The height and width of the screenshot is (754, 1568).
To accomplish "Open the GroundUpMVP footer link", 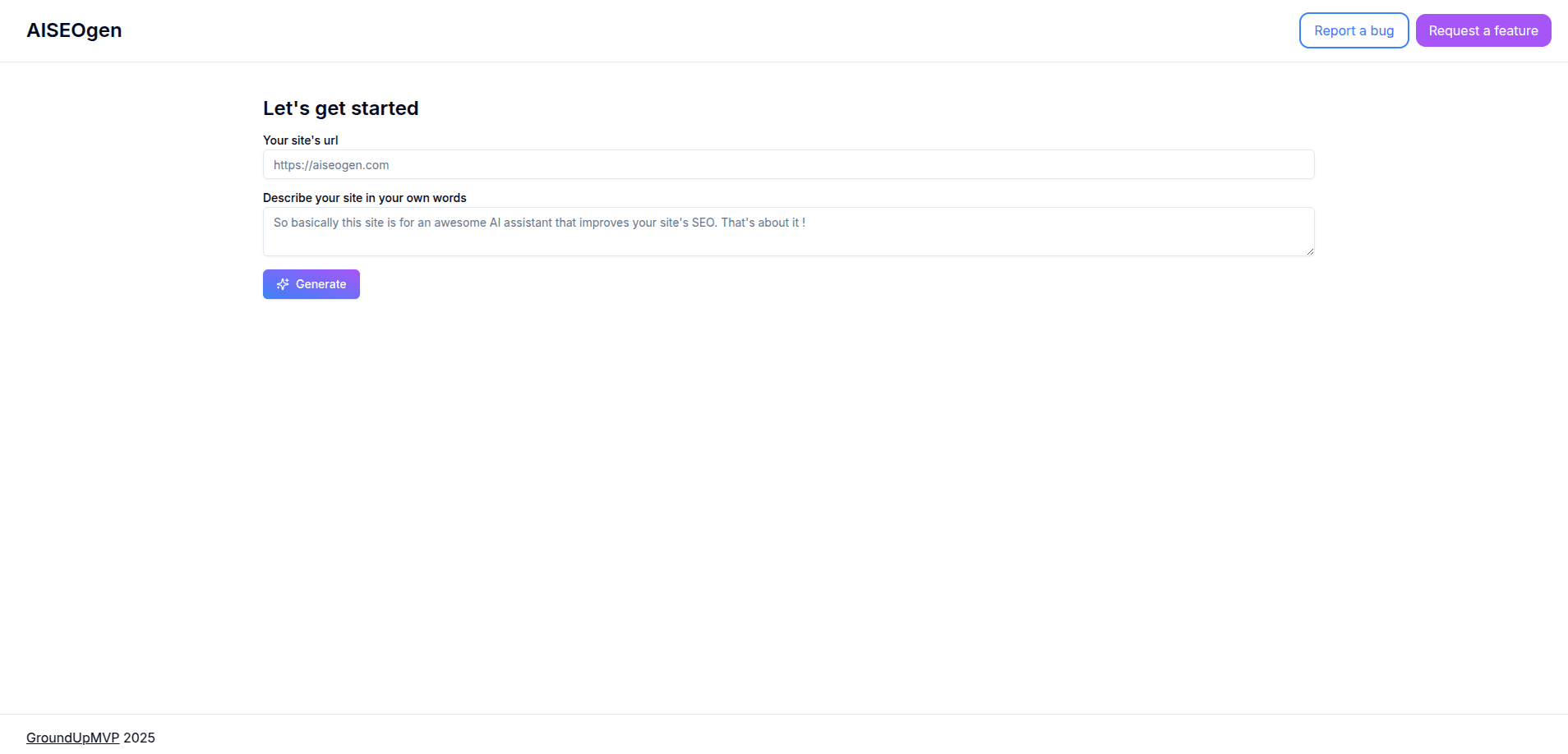I will (x=72, y=738).
